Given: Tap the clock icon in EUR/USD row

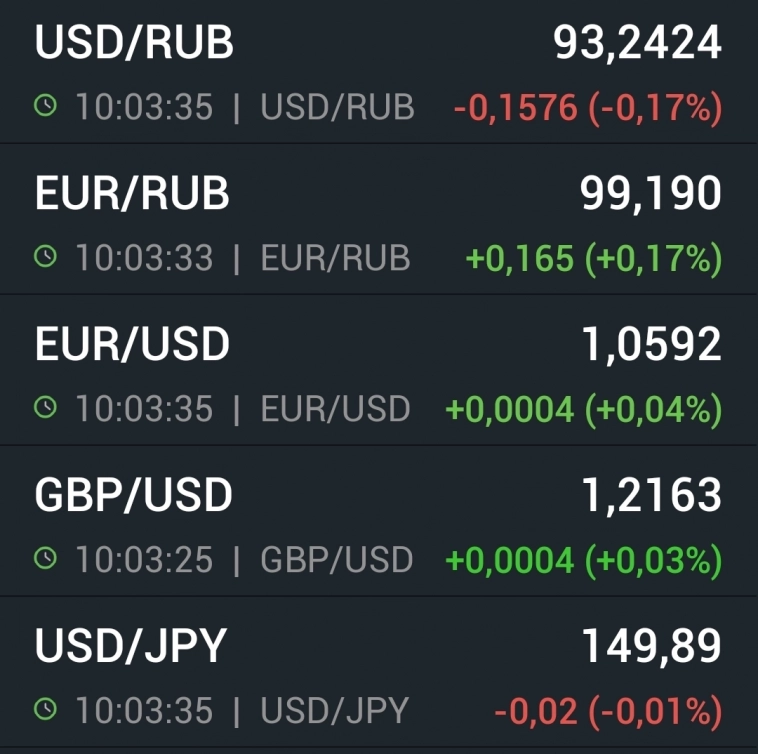Looking at the screenshot, I should (x=45, y=408).
